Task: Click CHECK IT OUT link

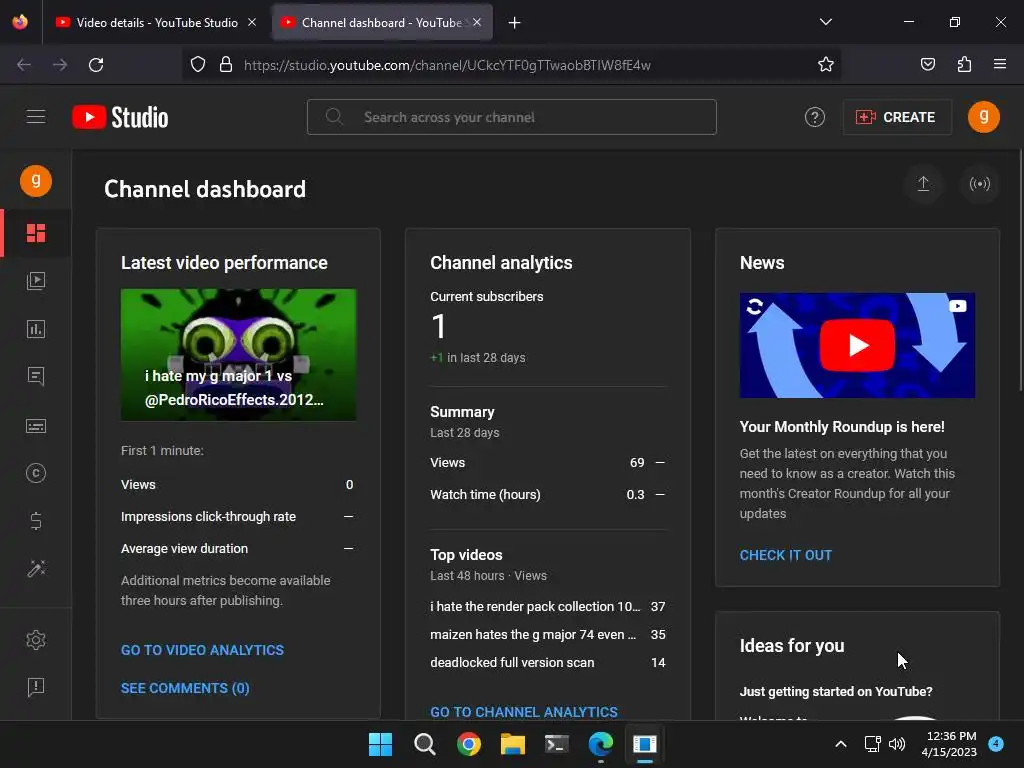Action: [786, 555]
